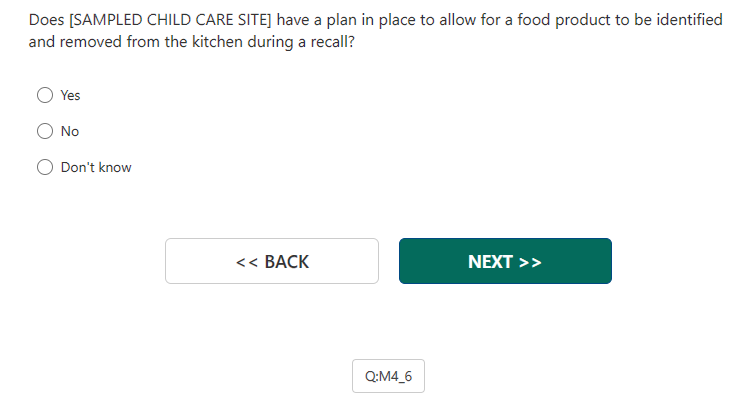Click the word 'BACK' on the white button

[287, 262]
